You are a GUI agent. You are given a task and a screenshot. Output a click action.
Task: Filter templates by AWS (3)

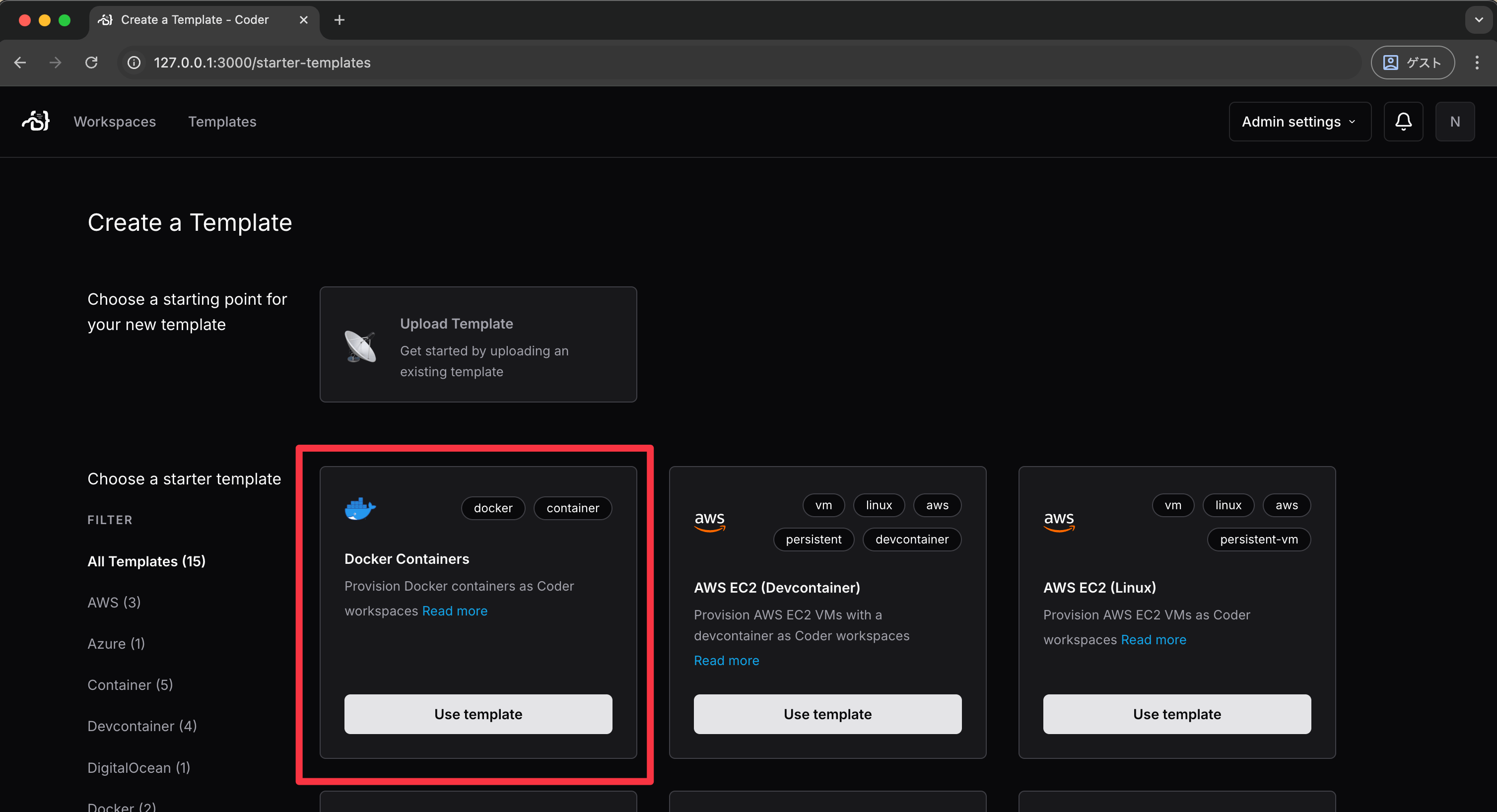[x=114, y=602]
